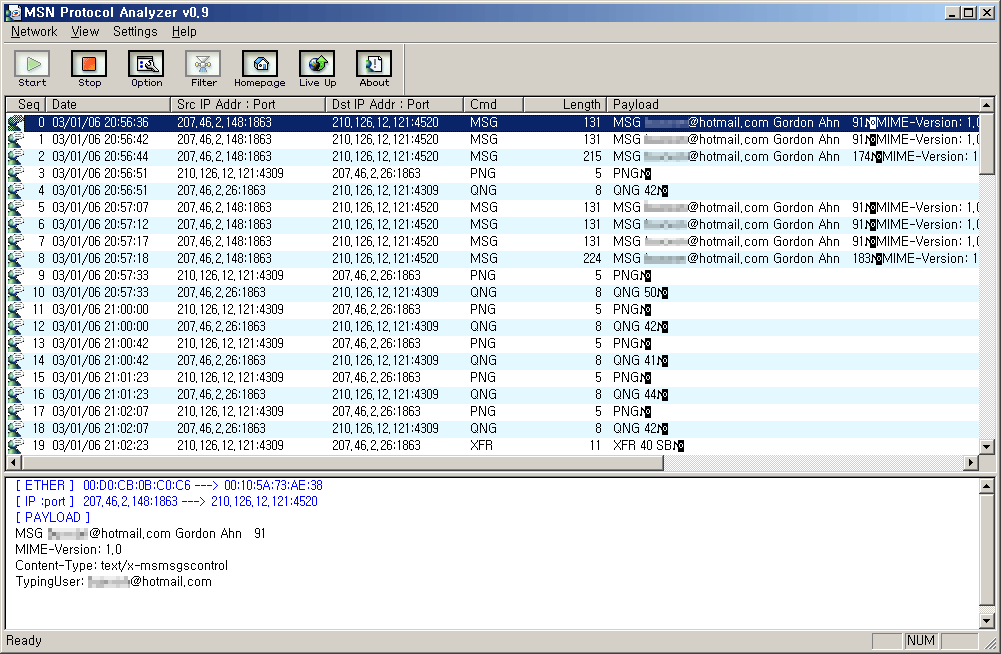Select the QNG 42 row at 20:56:51
This screenshot has width=1001, height=654.
(493, 190)
